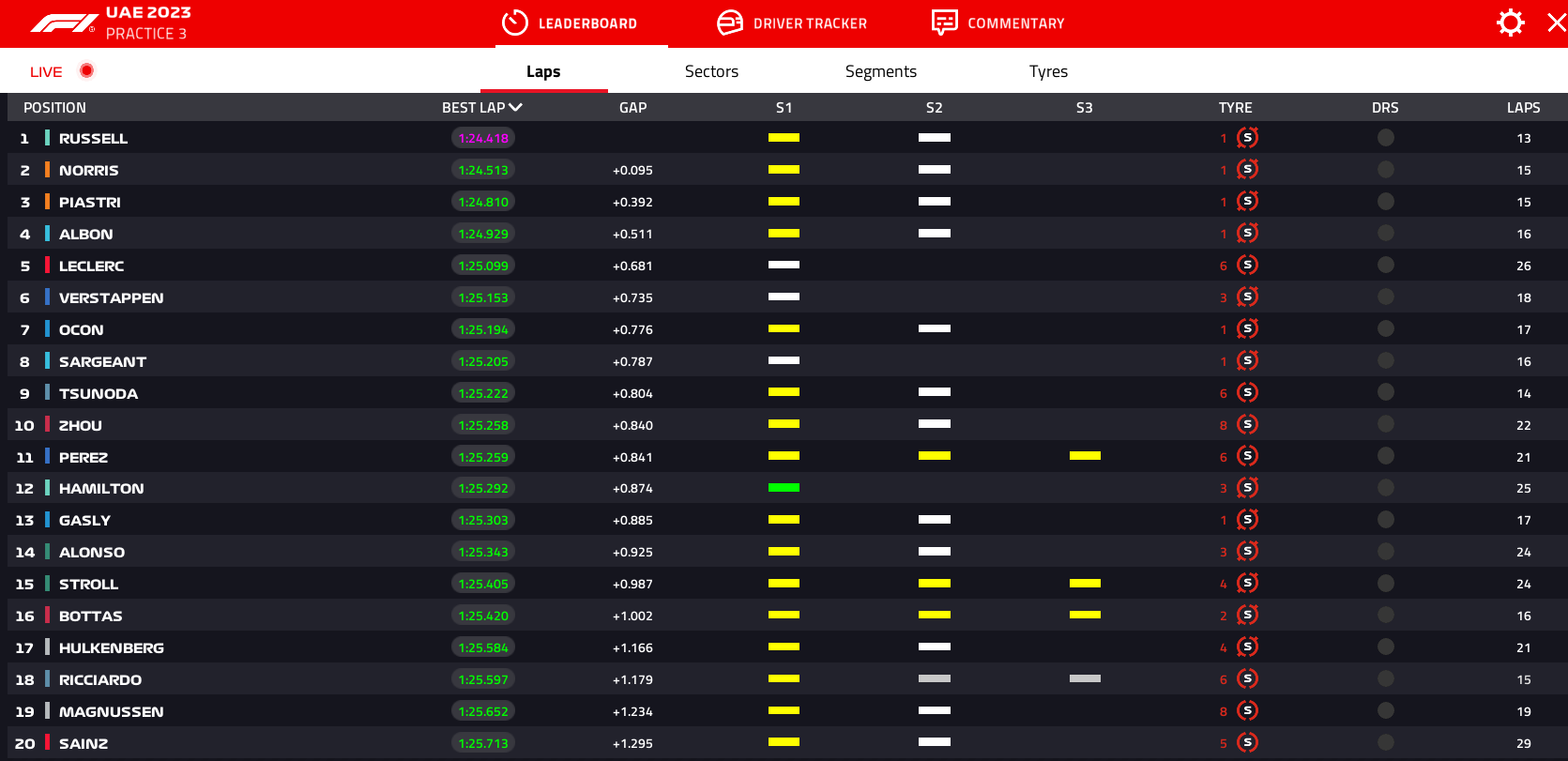Click Zhou's soft tyre icon

pos(1247,425)
